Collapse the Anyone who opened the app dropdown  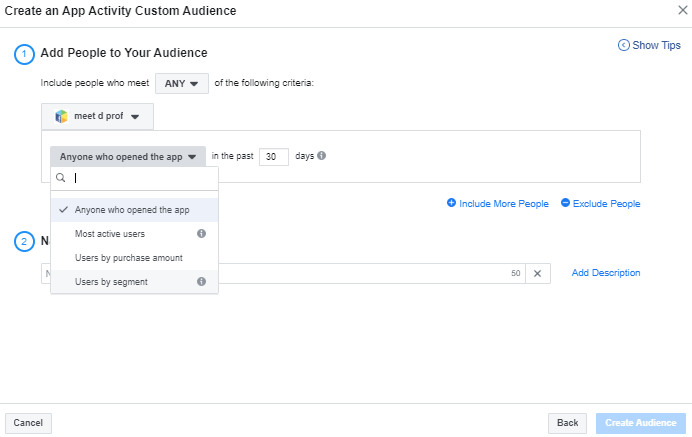tap(127, 156)
